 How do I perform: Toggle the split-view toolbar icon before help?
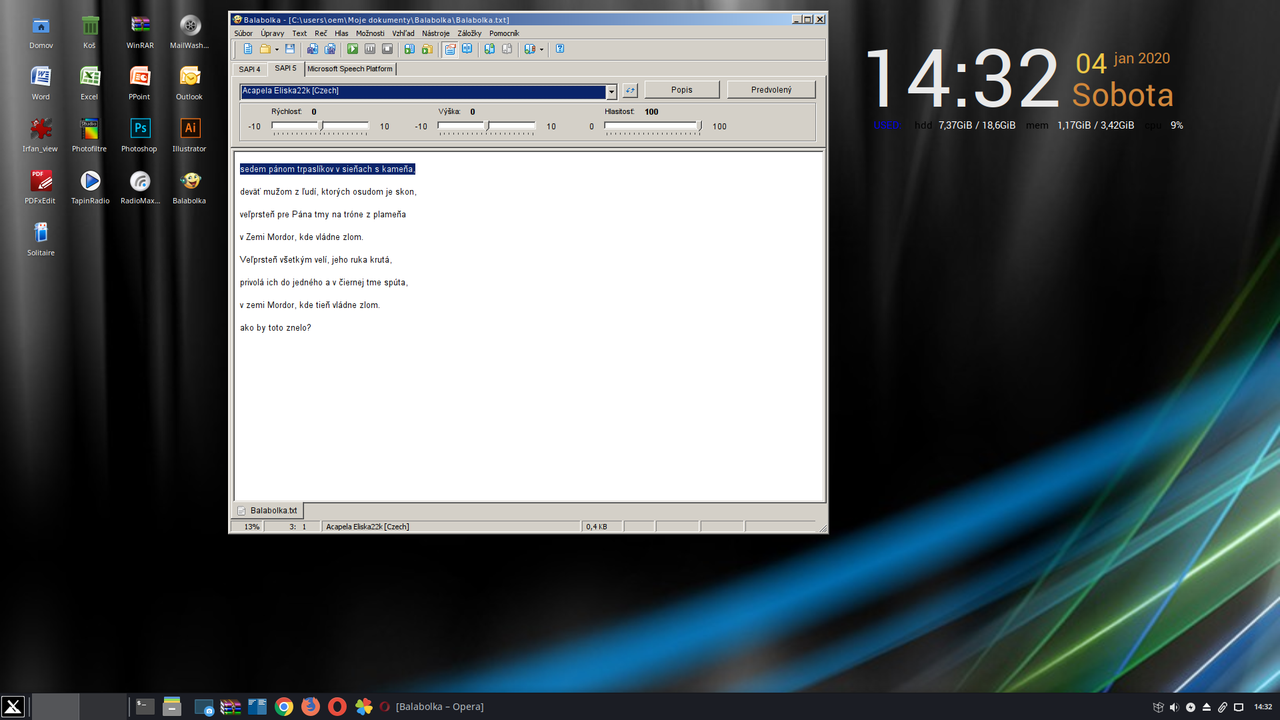tap(530, 49)
